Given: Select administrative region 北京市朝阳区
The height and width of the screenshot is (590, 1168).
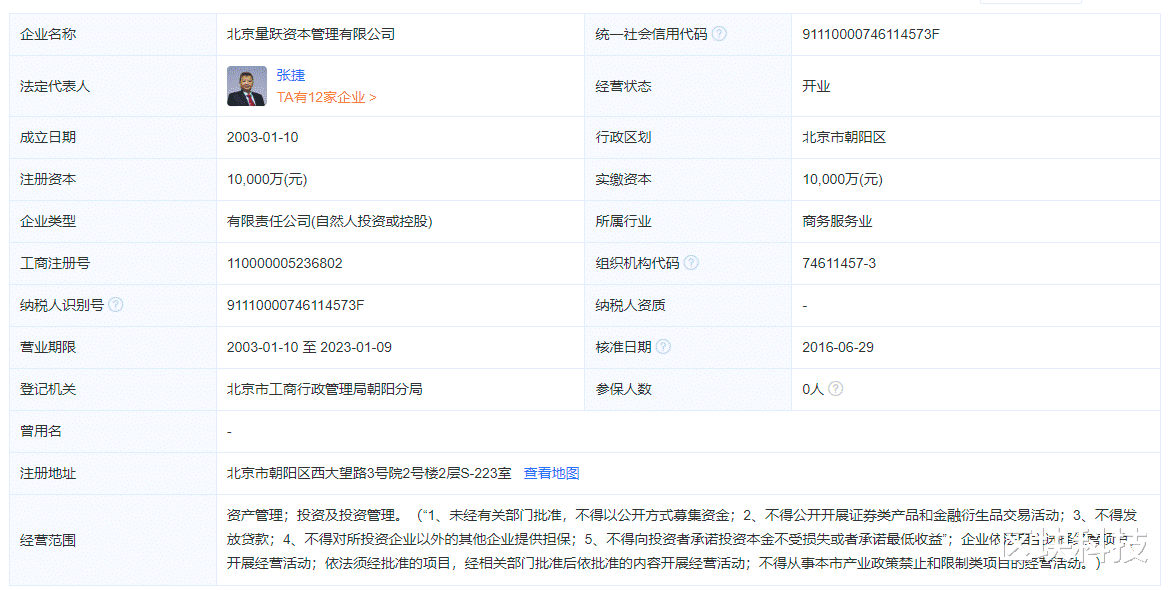Looking at the screenshot, I should pyautogui.click(x=843, y=137).
